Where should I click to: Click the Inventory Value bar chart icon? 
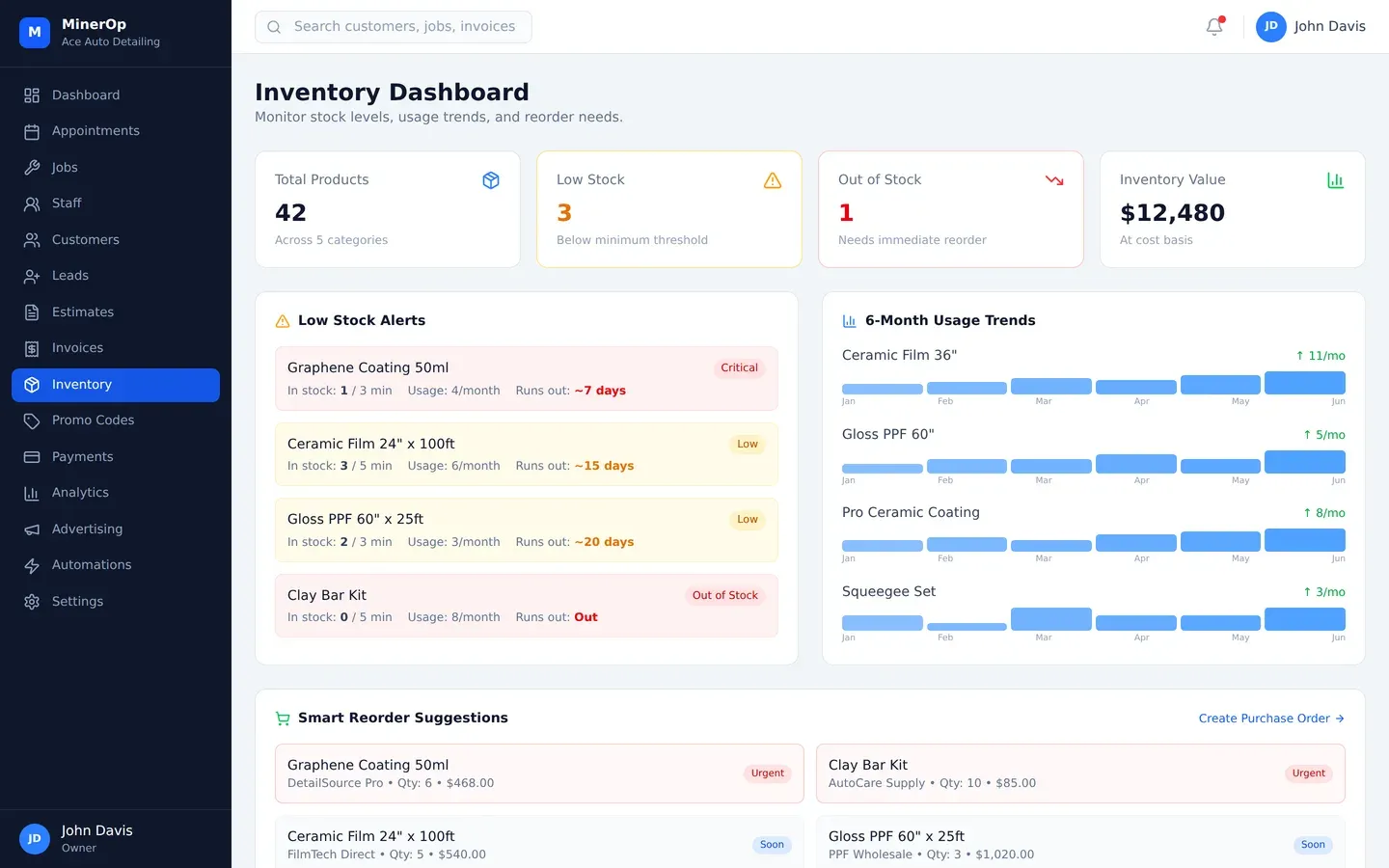click(1335, 180)
